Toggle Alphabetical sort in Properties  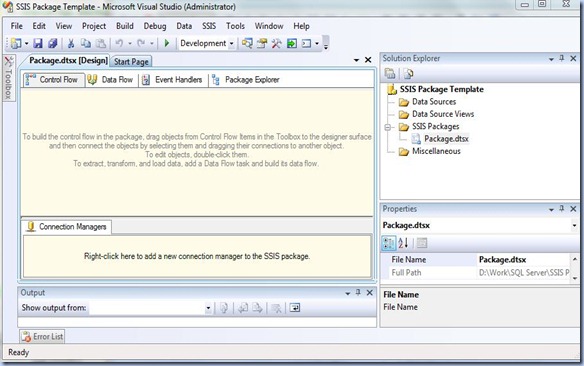tap(403, 243)
